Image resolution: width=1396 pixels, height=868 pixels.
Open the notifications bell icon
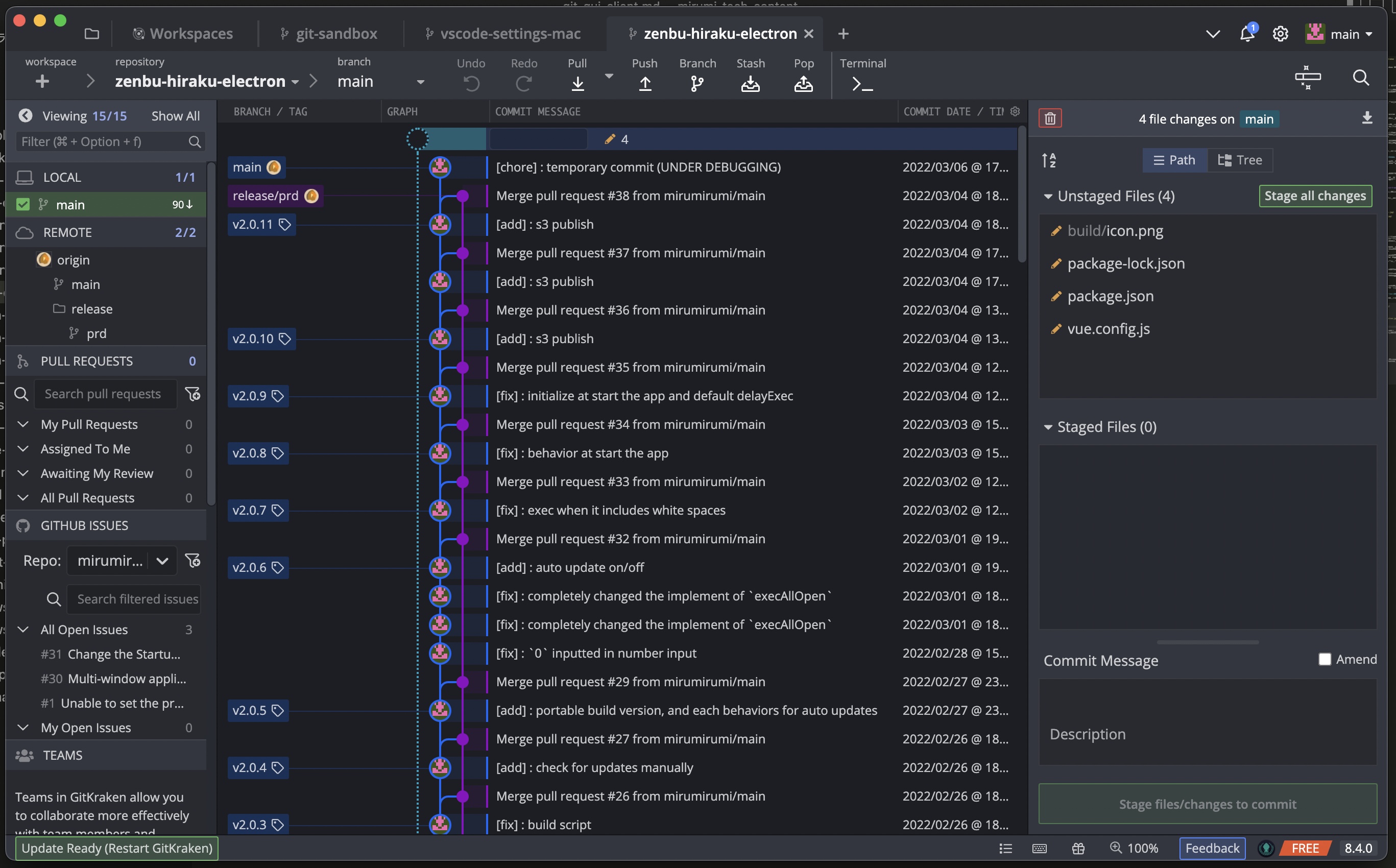pyautogui.click(x=1246, y=34)
